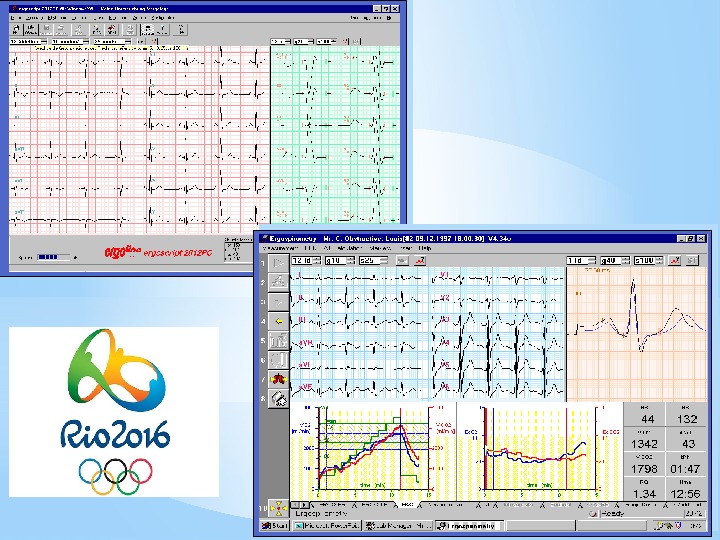Open second dropdown above green ECG panel

304,41
